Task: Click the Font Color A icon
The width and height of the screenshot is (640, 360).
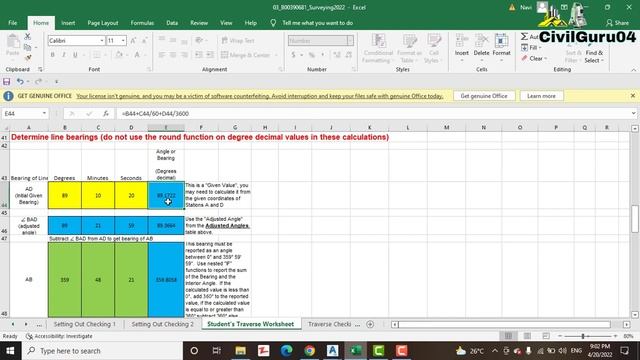Action: pyautogui.click(x=137, y=55)
